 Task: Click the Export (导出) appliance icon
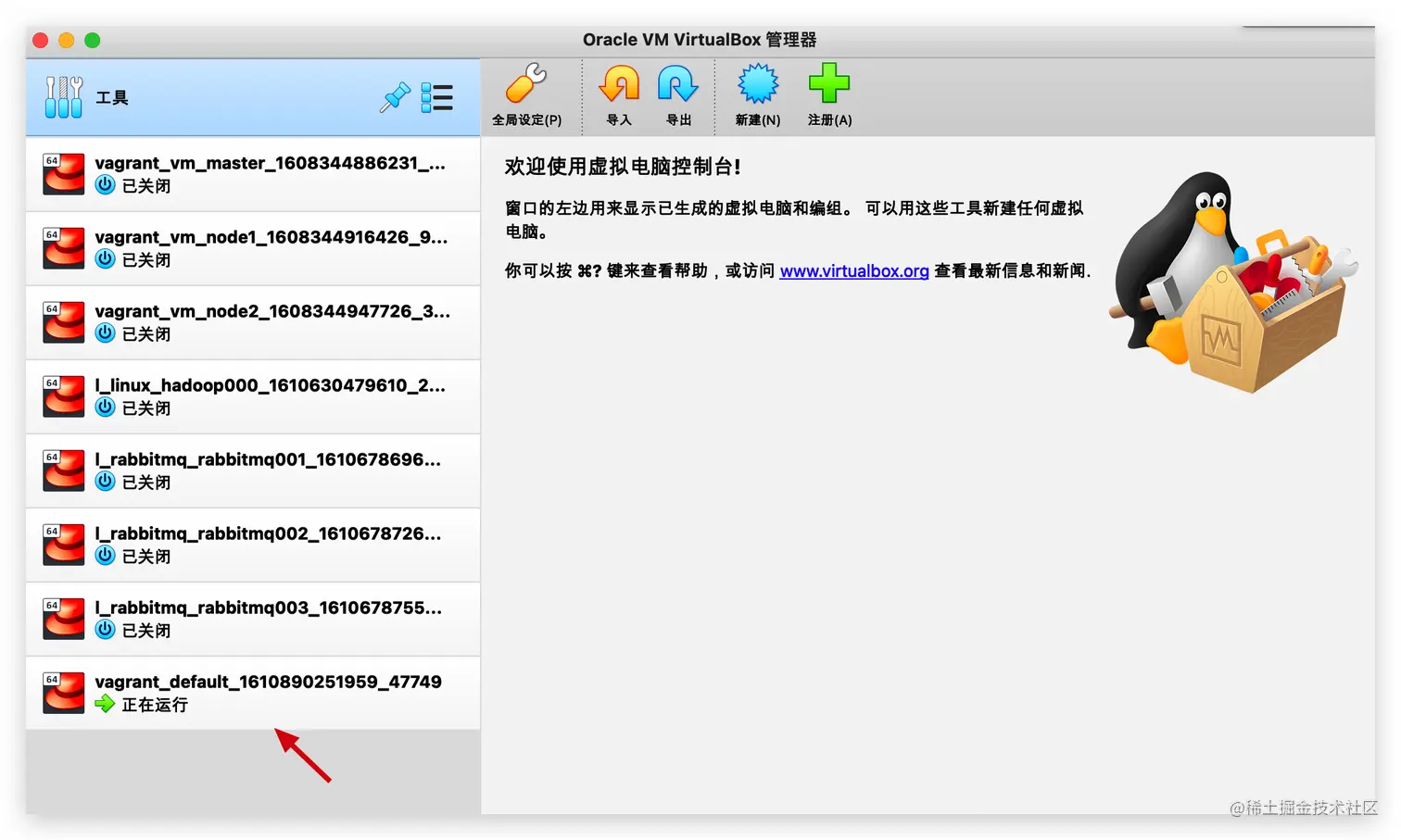678,83
